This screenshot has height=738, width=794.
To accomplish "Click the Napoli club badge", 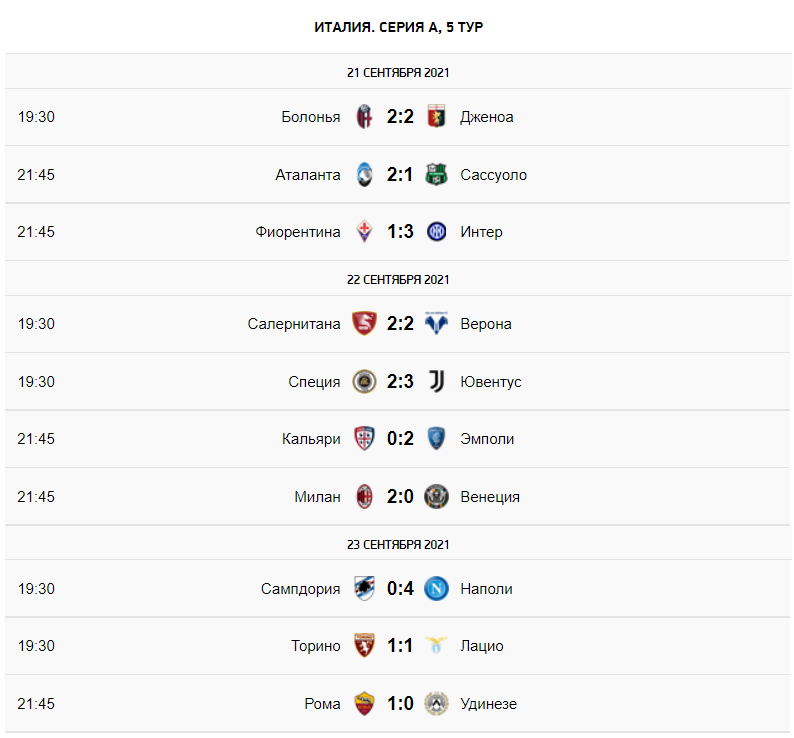I will [x=436, y=588].
